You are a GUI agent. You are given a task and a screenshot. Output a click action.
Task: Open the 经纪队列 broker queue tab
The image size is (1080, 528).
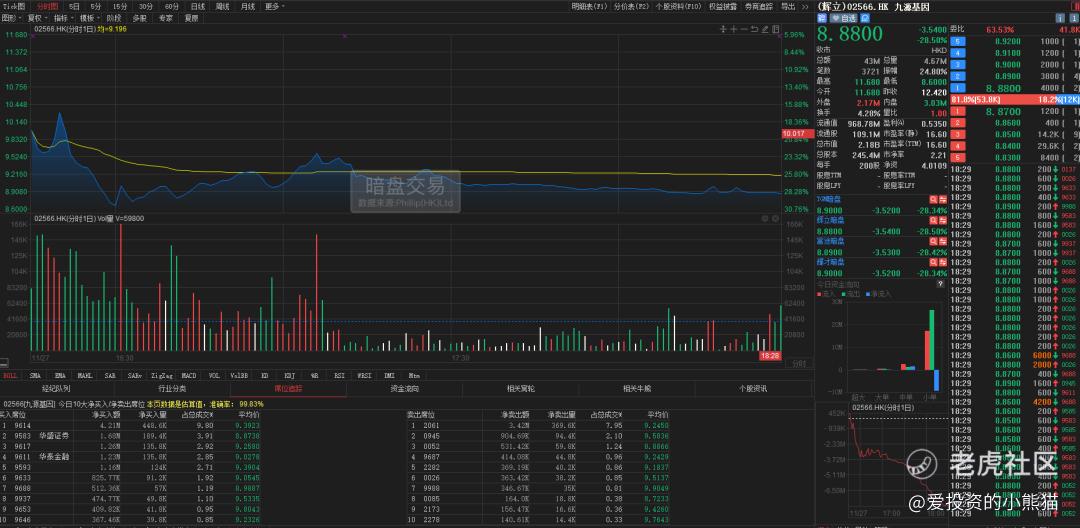tap(56, 389)
